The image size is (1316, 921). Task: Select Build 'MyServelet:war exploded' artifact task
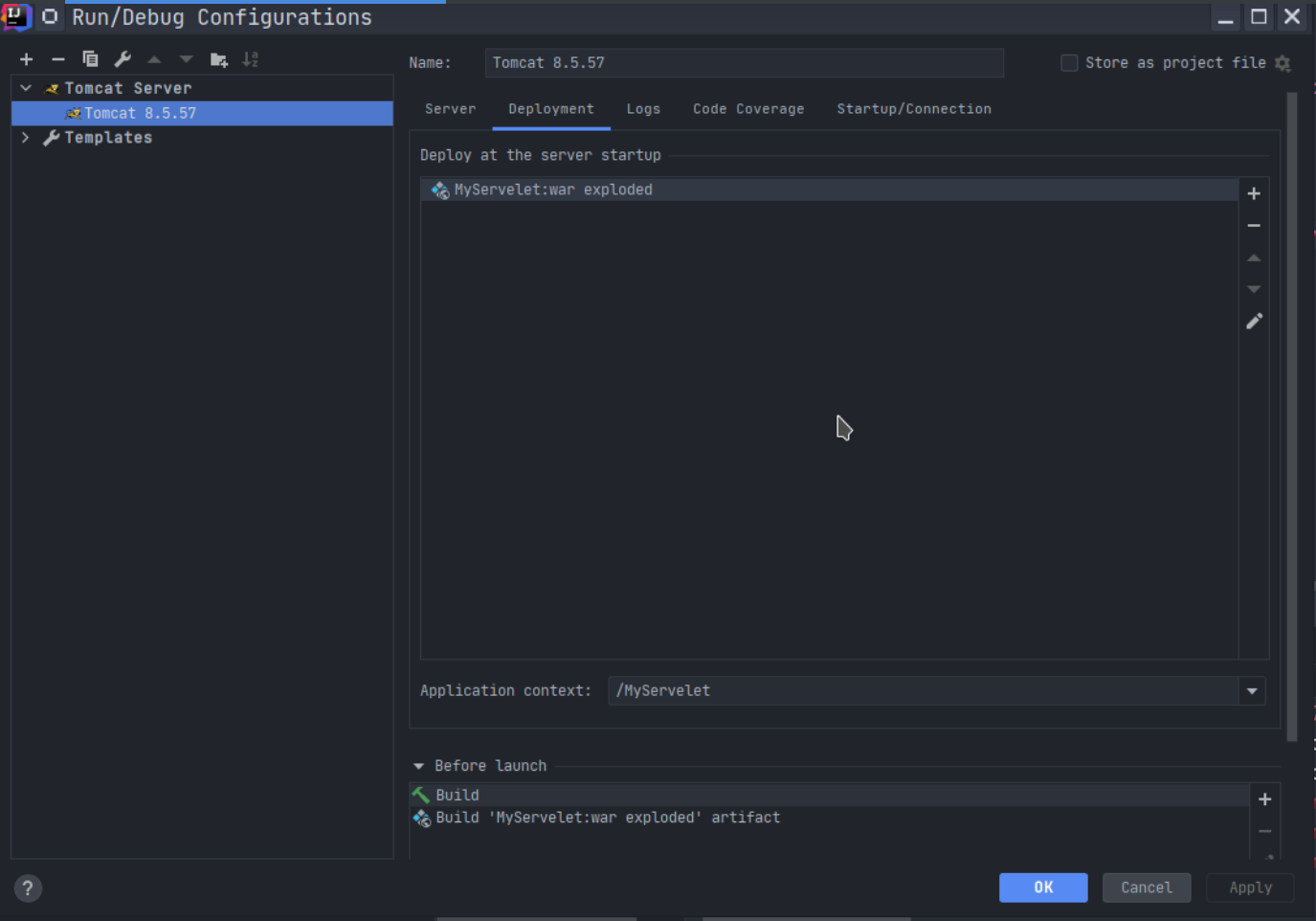pos(829,819)
